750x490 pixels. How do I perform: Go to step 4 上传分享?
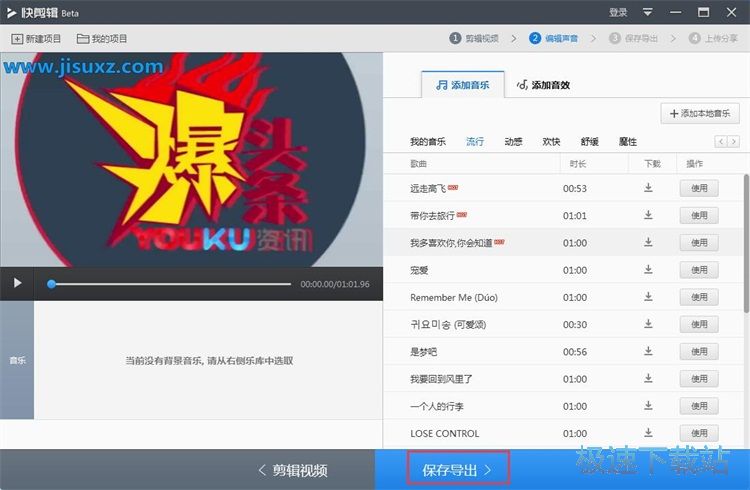(713, 38)
